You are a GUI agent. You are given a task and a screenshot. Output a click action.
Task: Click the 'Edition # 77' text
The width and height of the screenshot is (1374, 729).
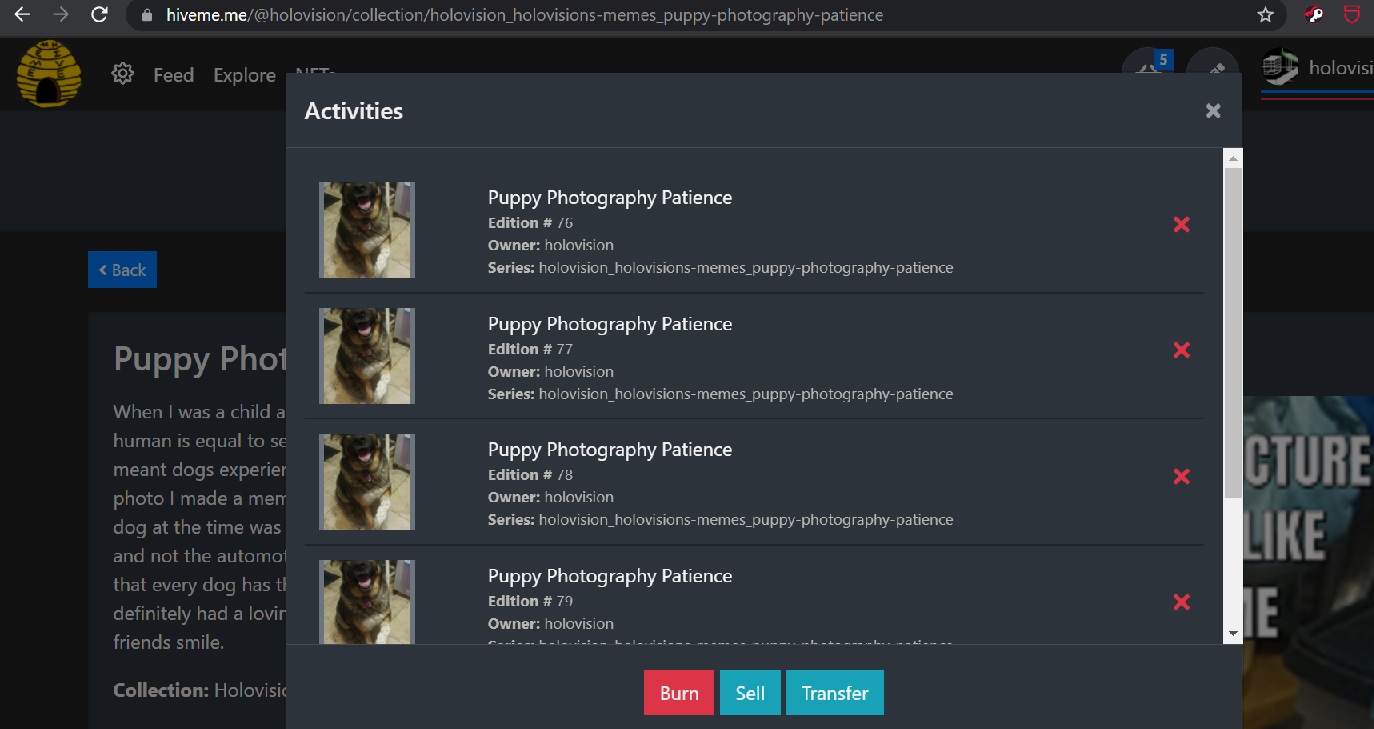point(530,349)
